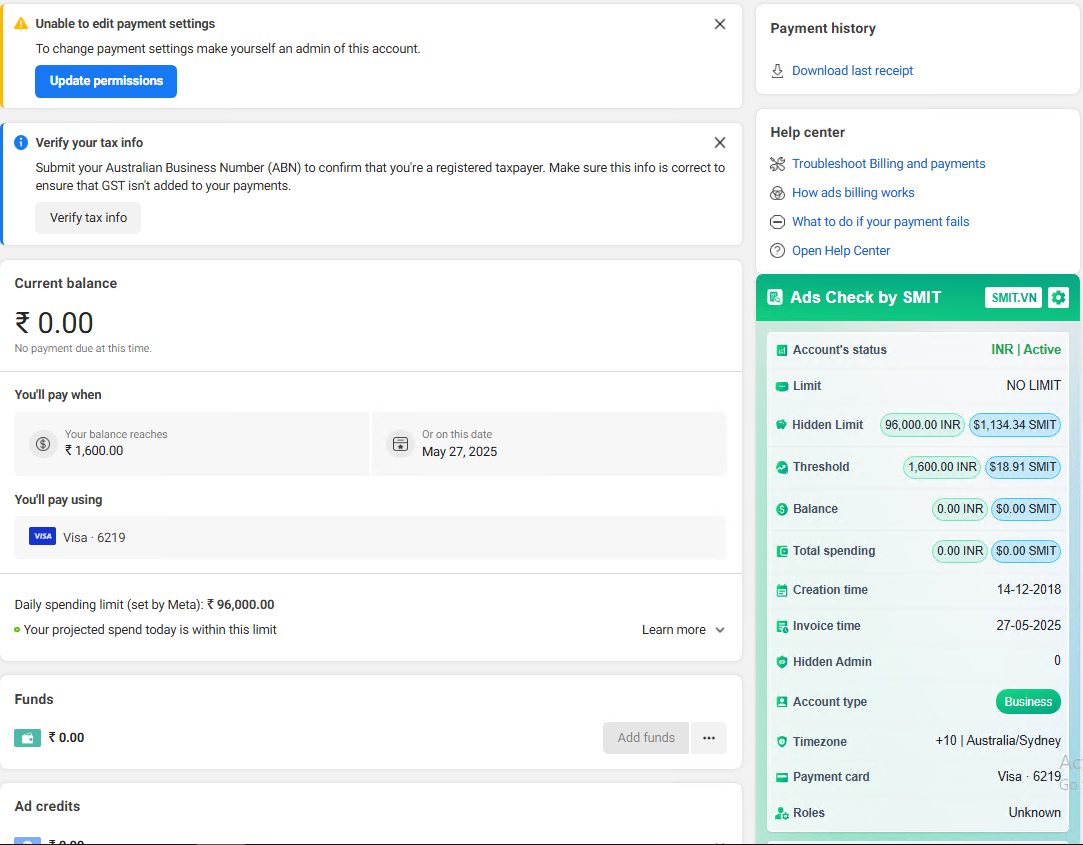
Task: Click the $18.91 SMIT threshold pill
Action: (x=1022, y=467)
